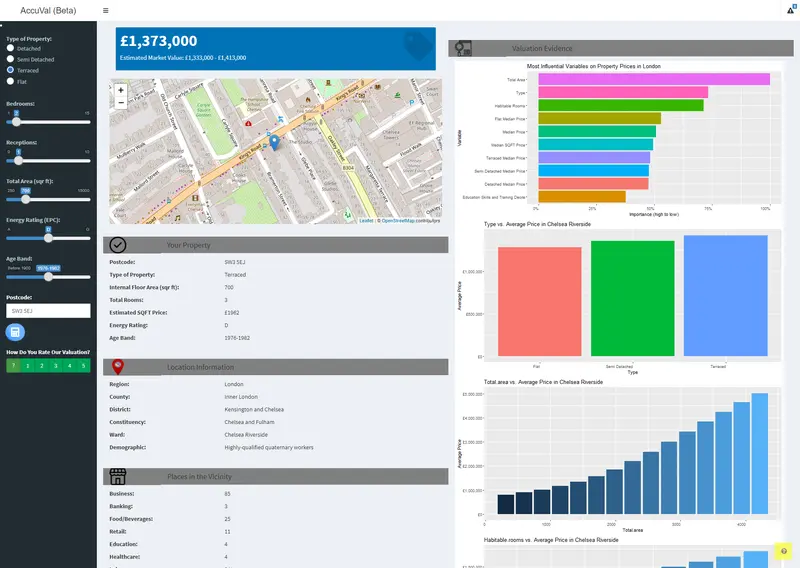800x568 pixels.
Task: Rate the valuation 3
Action: point(56,365)
